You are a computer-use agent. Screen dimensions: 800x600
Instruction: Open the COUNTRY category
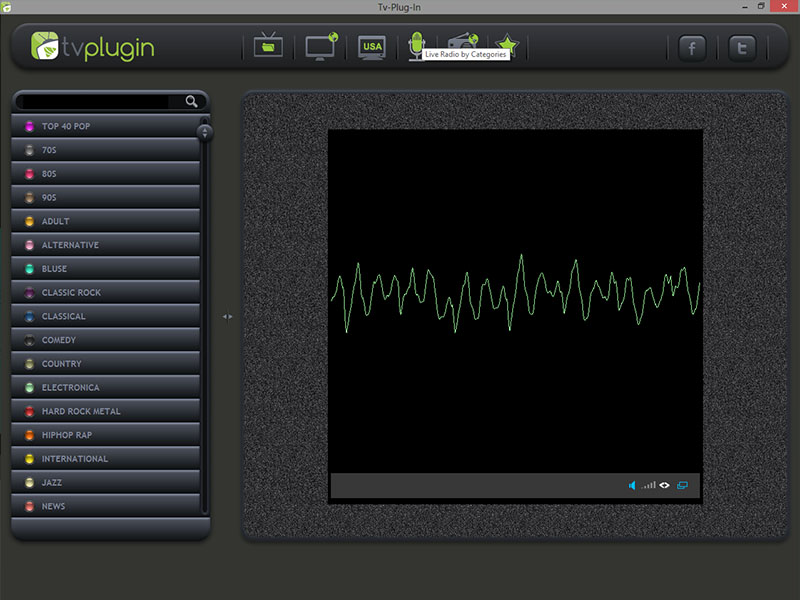[x=106, y=364]
